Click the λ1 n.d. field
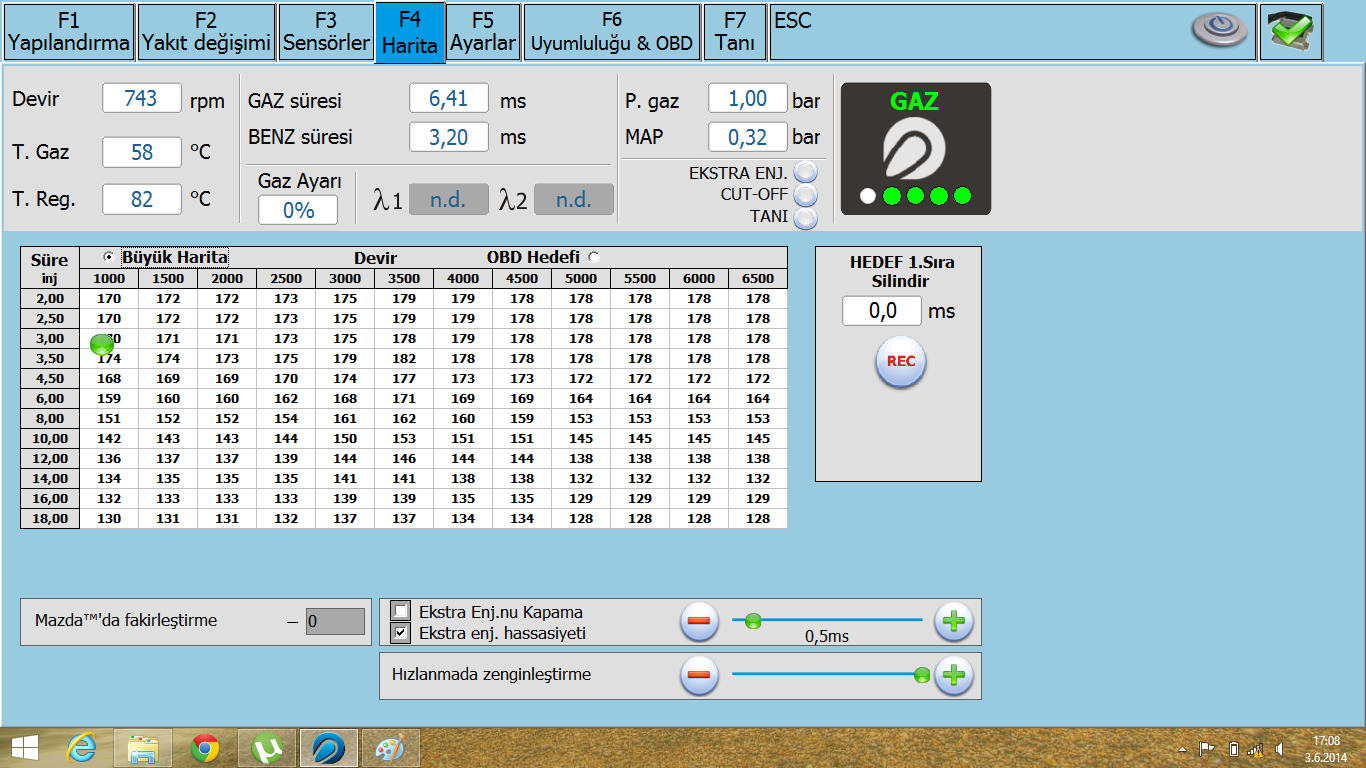1366x768 pixels. pos(449,199)
